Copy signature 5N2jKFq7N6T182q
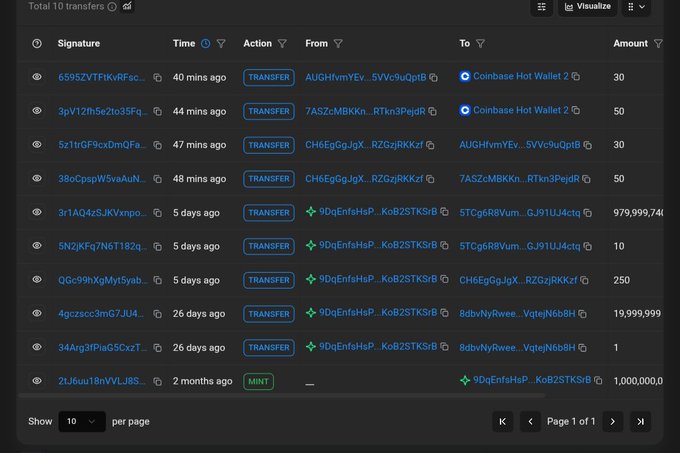 [x=157, y=246]
